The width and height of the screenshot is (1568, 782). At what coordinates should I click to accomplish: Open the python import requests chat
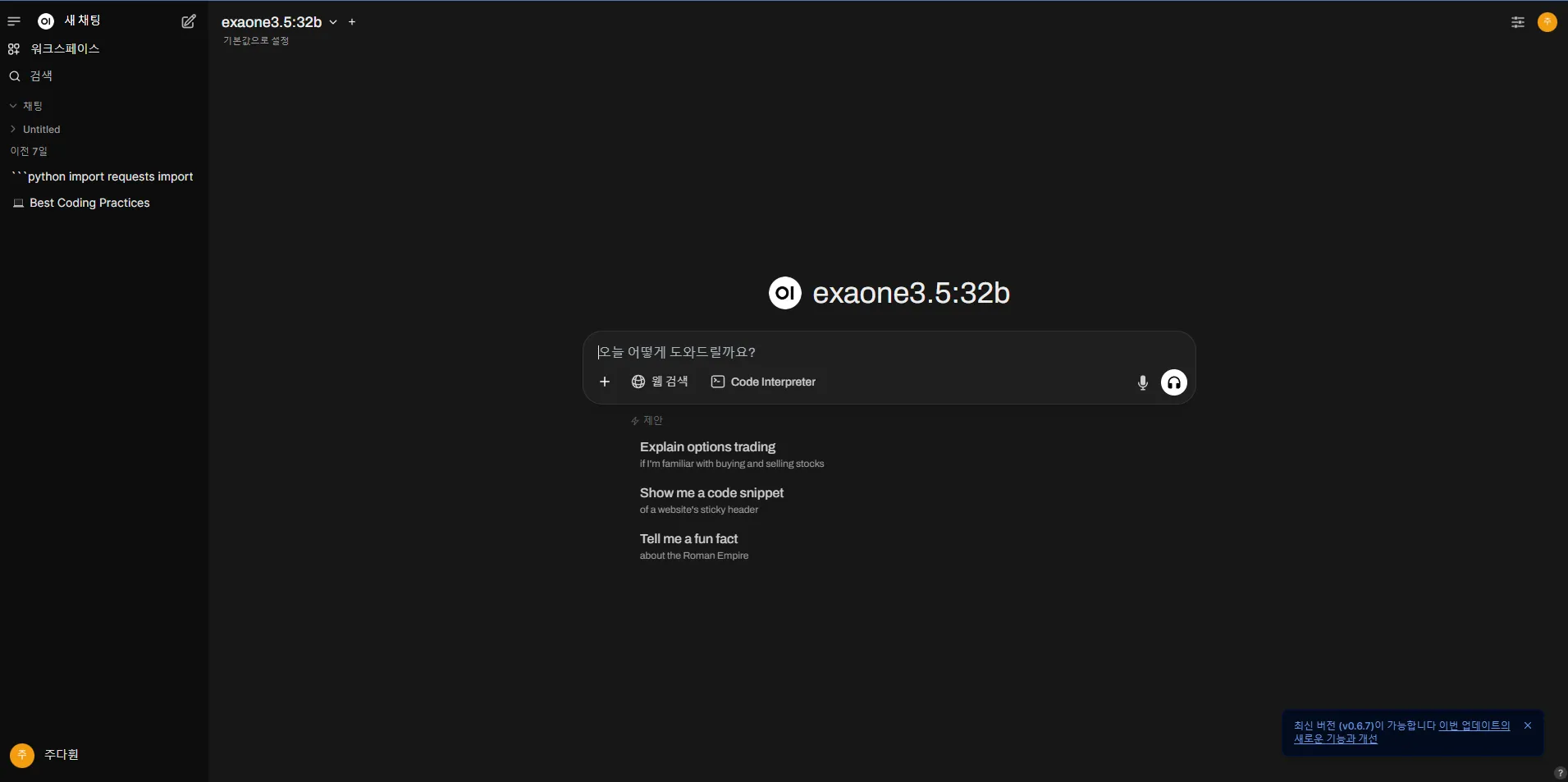tap(103, 177)
